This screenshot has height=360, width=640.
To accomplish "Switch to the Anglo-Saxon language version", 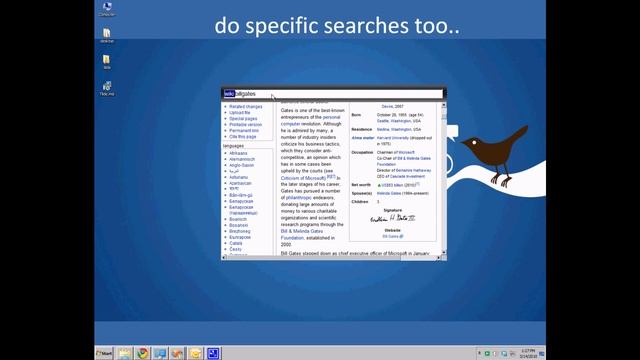I will 241,165.
